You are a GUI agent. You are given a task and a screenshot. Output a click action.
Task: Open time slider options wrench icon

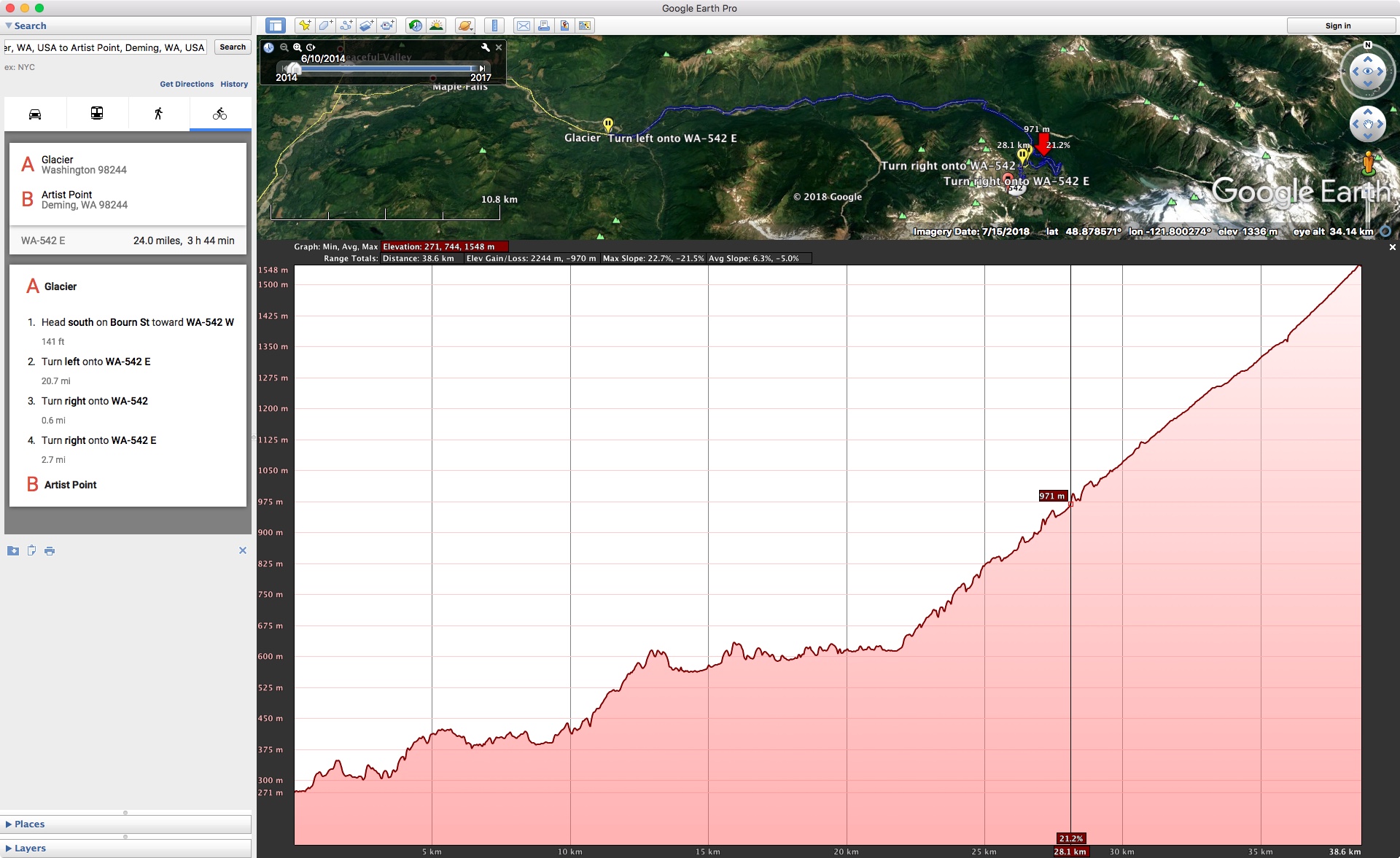tap(485, 47)
